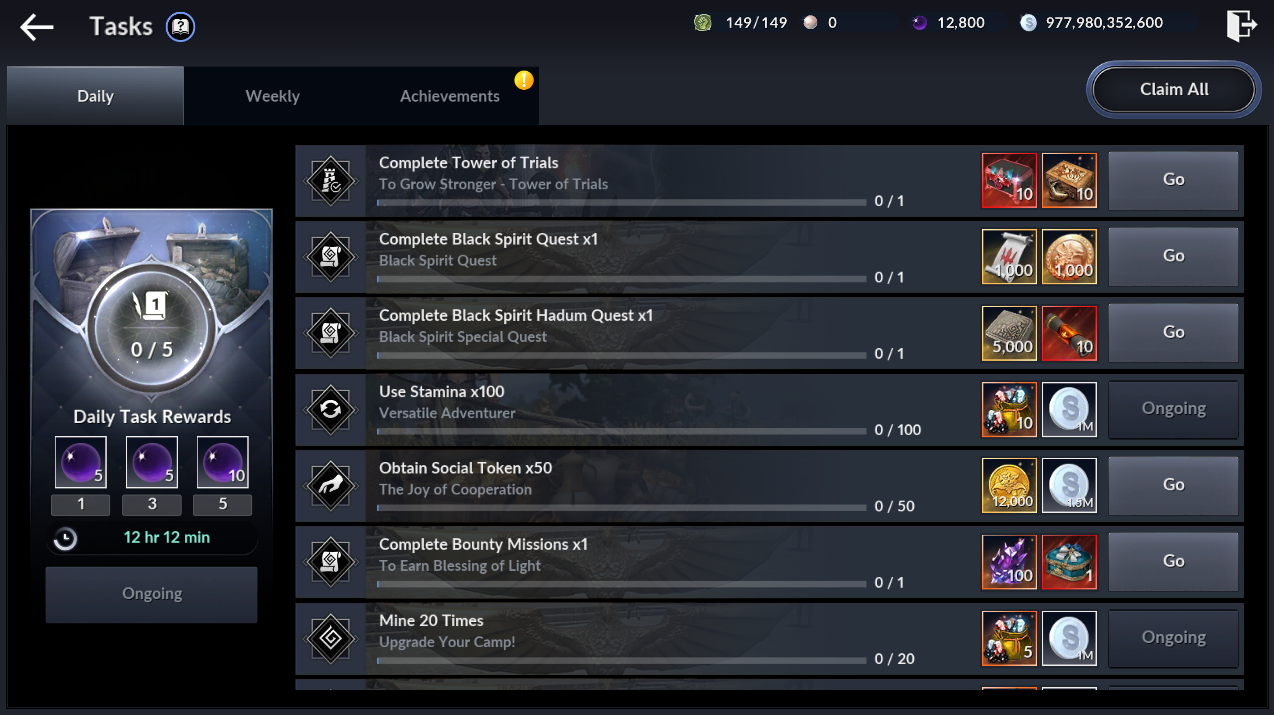
Task: Click the Use Stamina progress bar
Action: pyautogui.click(x=621, y=431)
